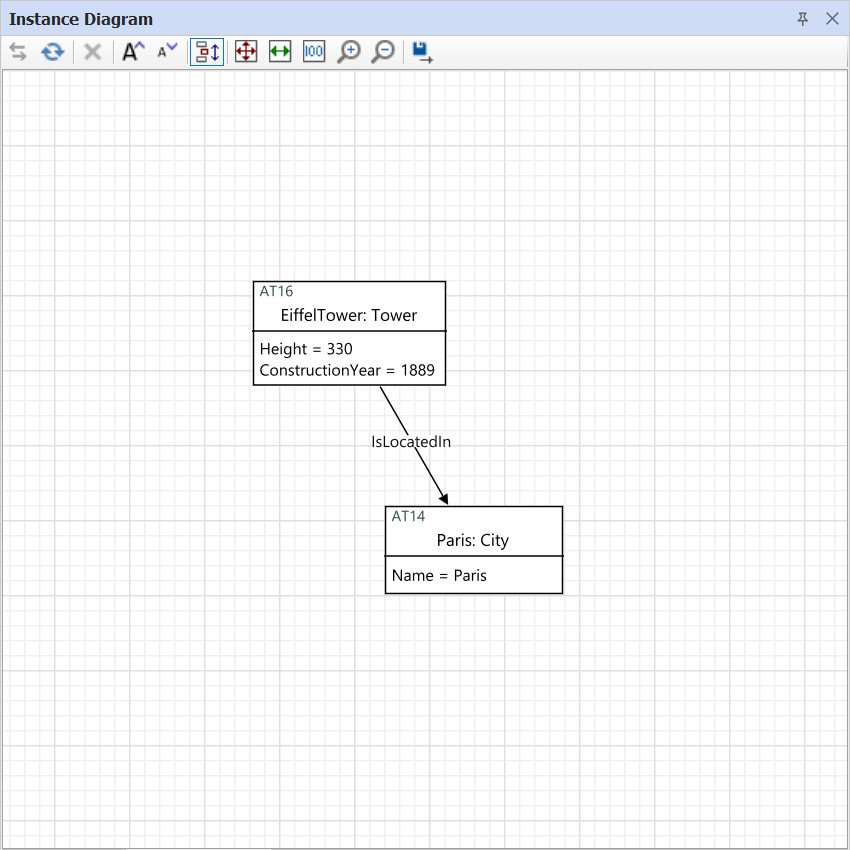The image size is (850, 850).
Task: Decrease the diagram font size
Action: tap(167, 52)
